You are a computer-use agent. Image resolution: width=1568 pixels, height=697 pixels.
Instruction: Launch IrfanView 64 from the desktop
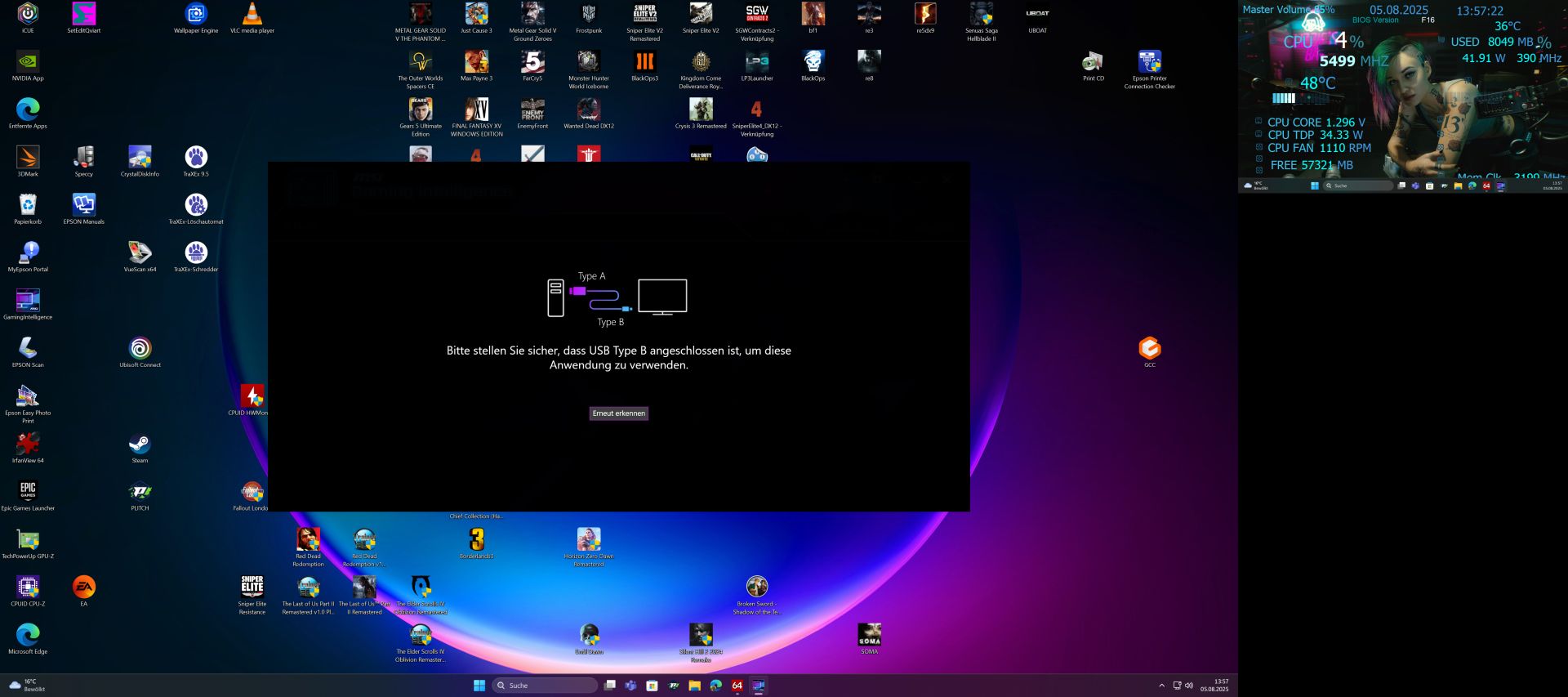(28, 449)
